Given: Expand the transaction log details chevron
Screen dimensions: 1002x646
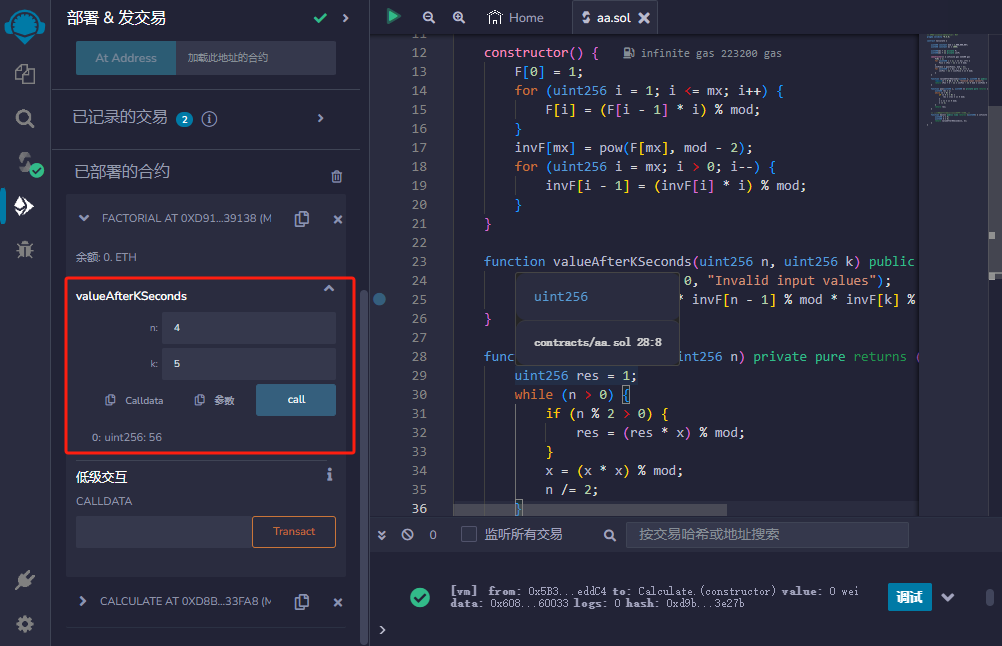Looking at the screenshot, I should click(x=948, y=597).
